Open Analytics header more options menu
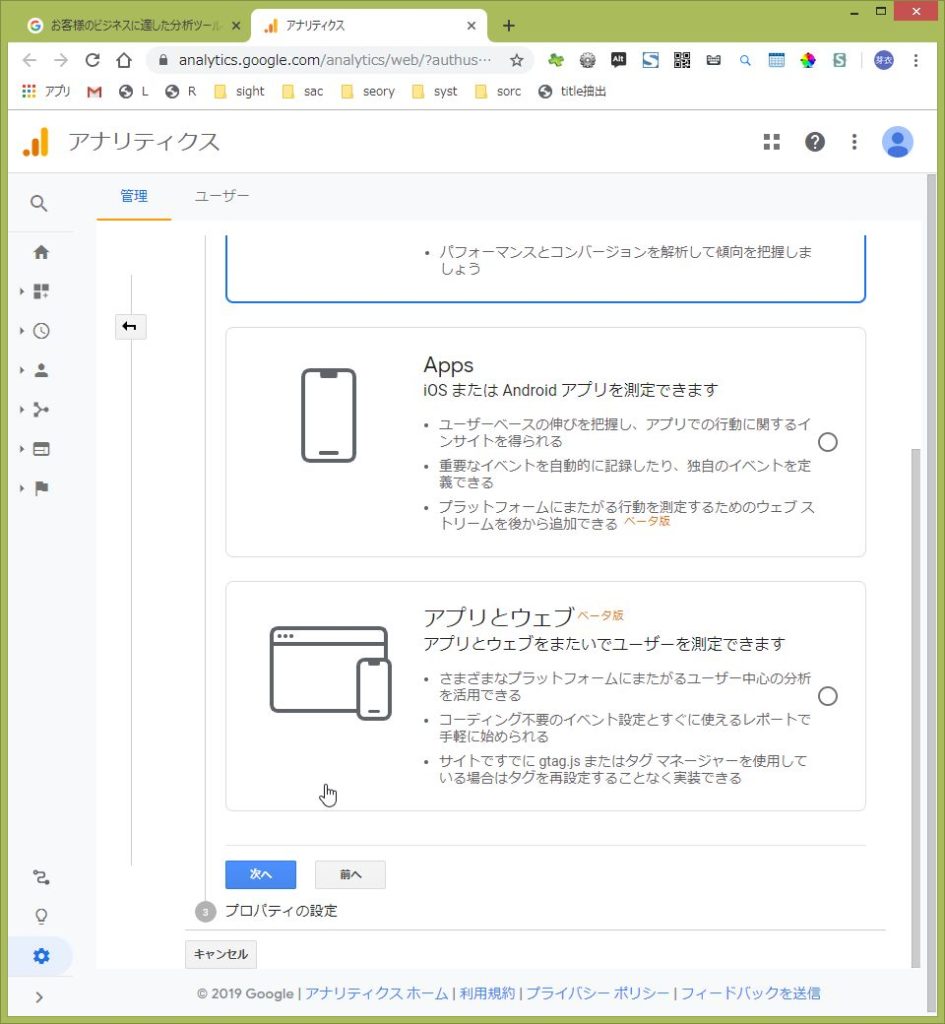The width and height of the screenshot is (945, 1024). [854, 142]
